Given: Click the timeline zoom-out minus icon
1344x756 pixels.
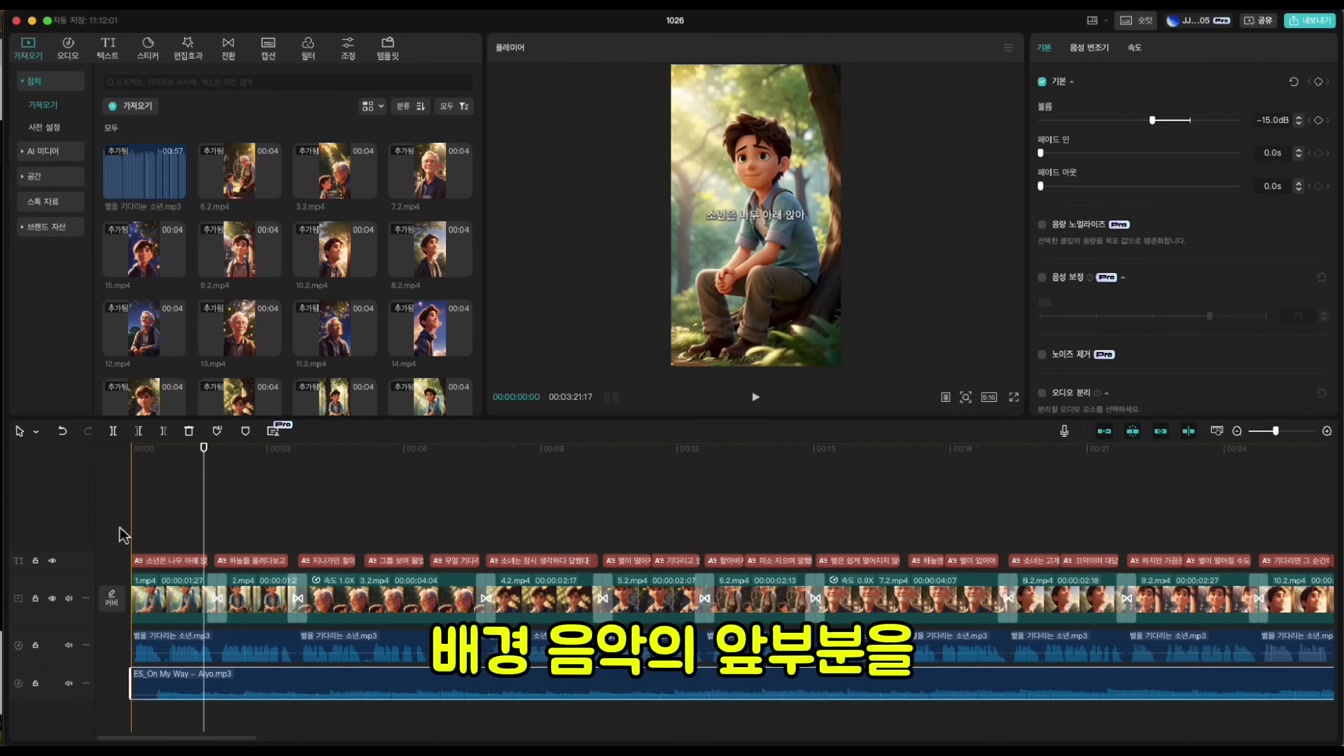Looking at the screenshot, I should [1237, 431].
